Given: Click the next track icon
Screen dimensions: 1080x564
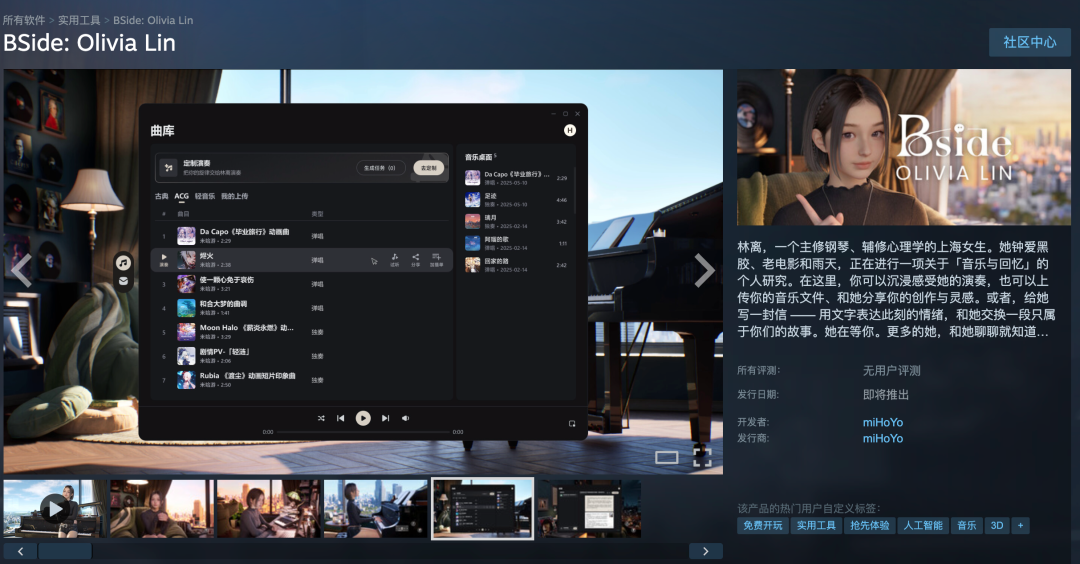Looking at the screenshot, I should point(386,418).
